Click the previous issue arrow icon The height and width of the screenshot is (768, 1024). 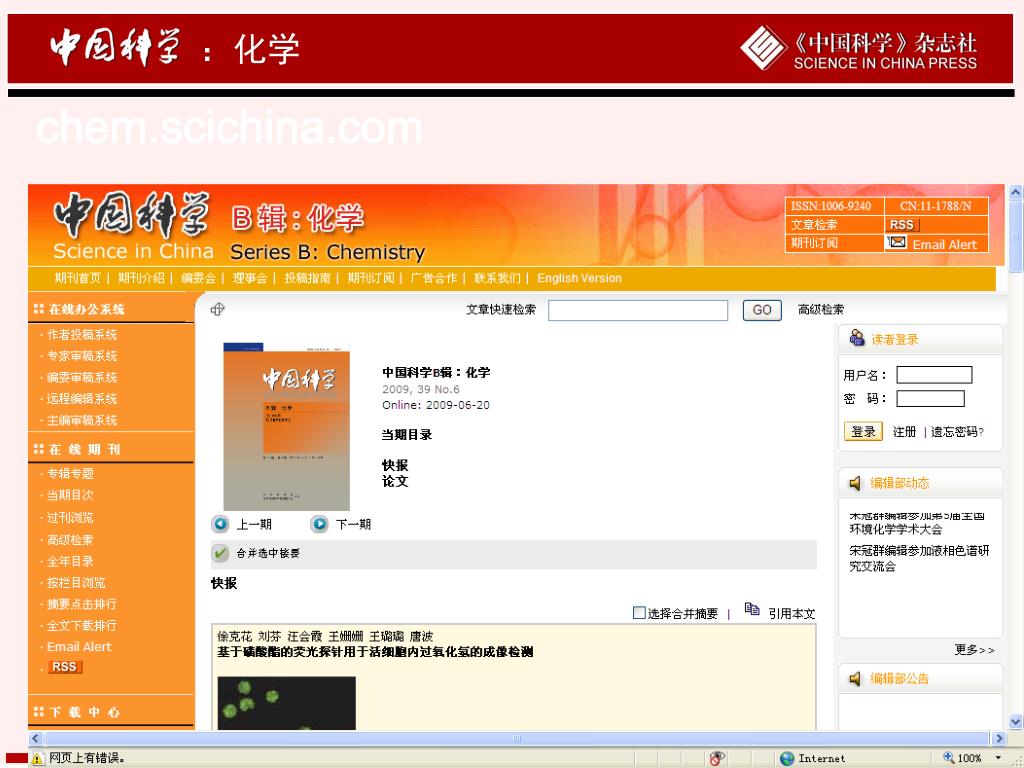pyautogui.click(x=221, y=524)
